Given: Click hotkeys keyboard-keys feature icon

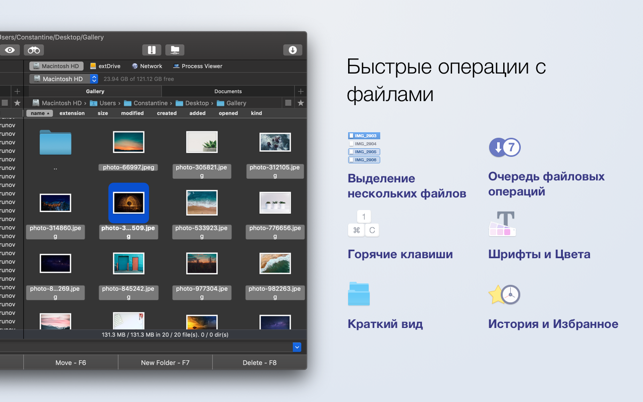Looking at the screenshot, I should point(363,224).
